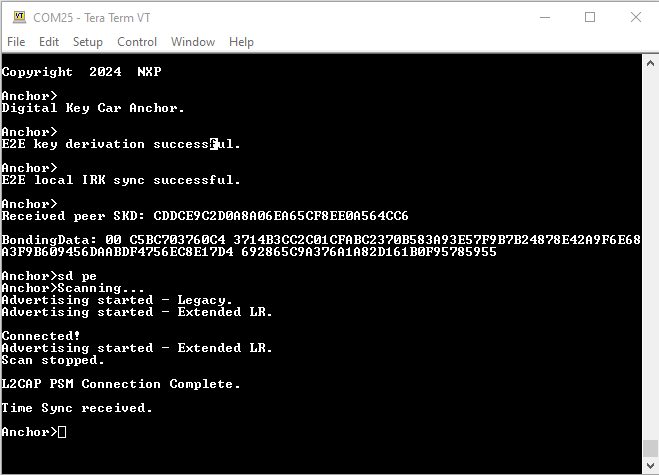
Task: Open the Help menu
Action: pyautogui.click(x=241, y=42)
